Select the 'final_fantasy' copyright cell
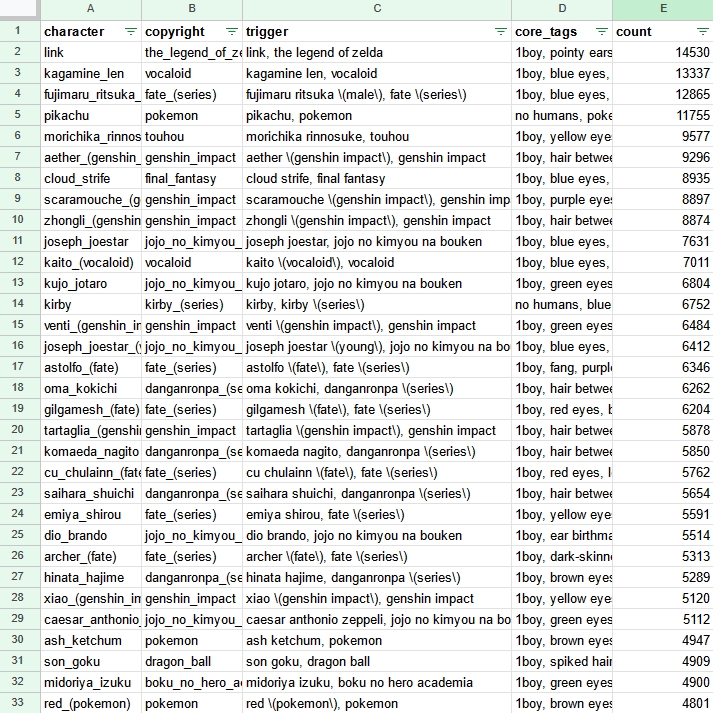Image resolution: width=713 pixels, height=713 pixels. pos(192,179)
